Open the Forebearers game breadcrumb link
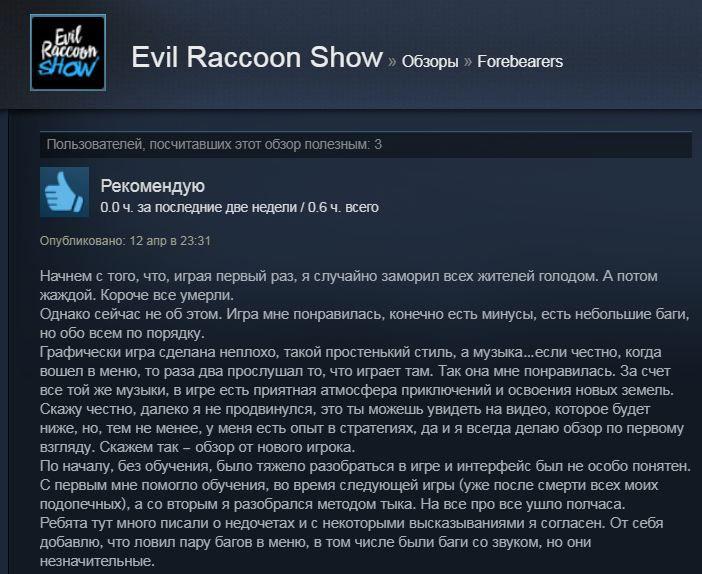The height and width of the screenshot is (574, 702). click(520, 61)
